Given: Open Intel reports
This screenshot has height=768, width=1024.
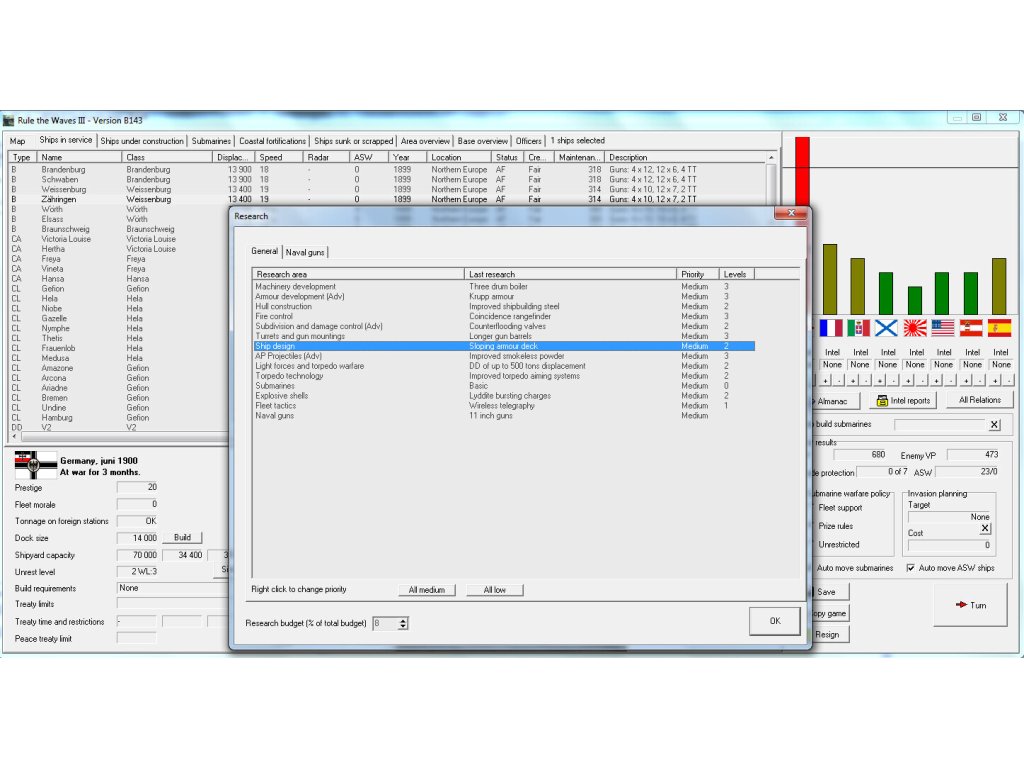Looking at the screenshot, I should click(x=901, y=400).
